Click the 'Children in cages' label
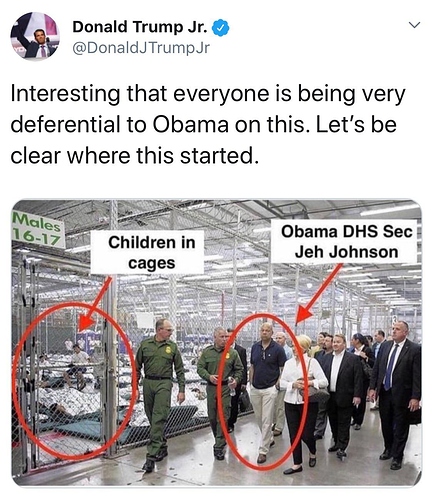The height and width of the screenshot is (500, 432). (152, 252)
